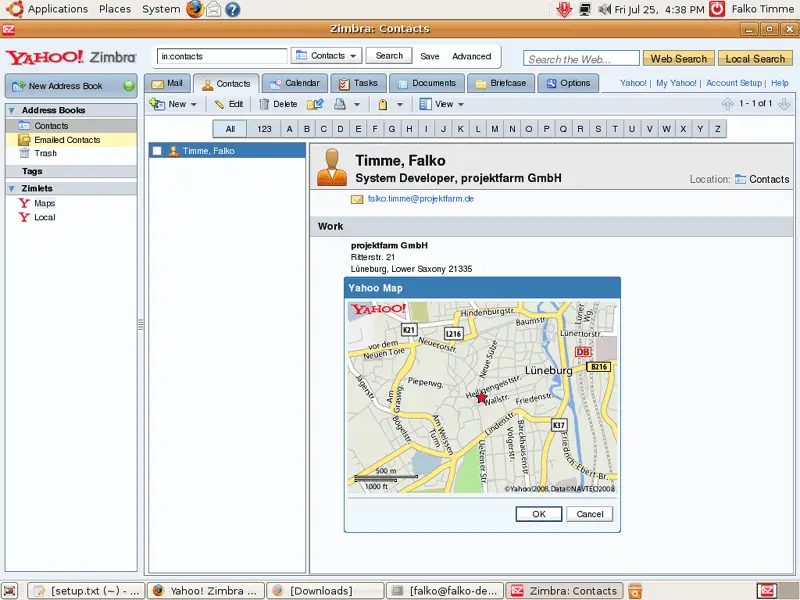The image size is (800, 600).
Task: Open Firefox from the top panel
Action: click(194, 9)
